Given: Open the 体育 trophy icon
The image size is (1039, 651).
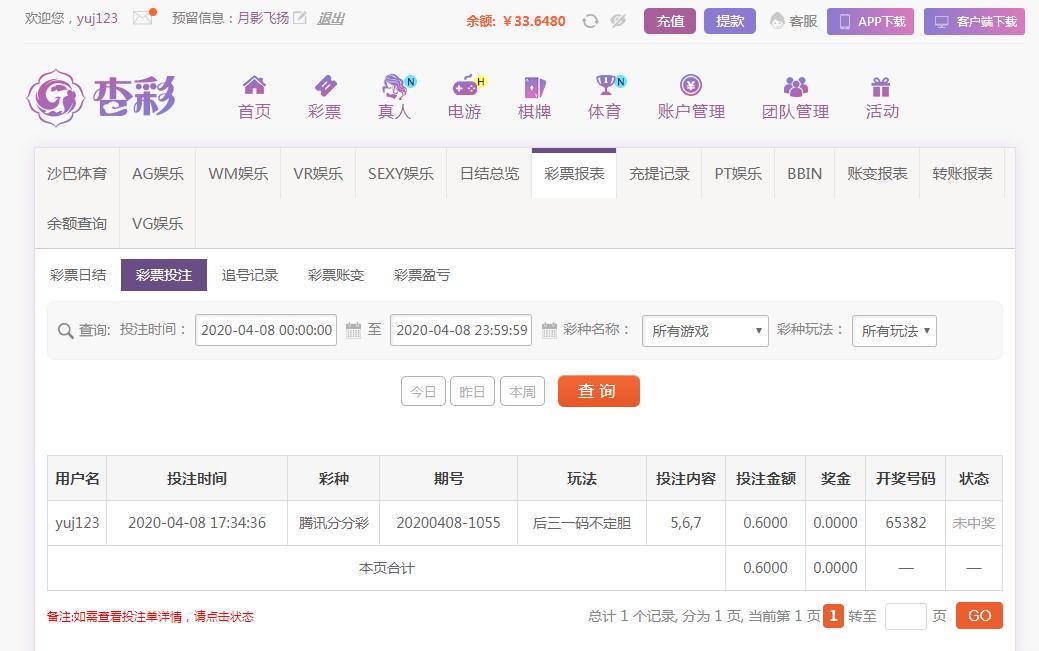Looking at the screenshot, I should click(604, 86).
